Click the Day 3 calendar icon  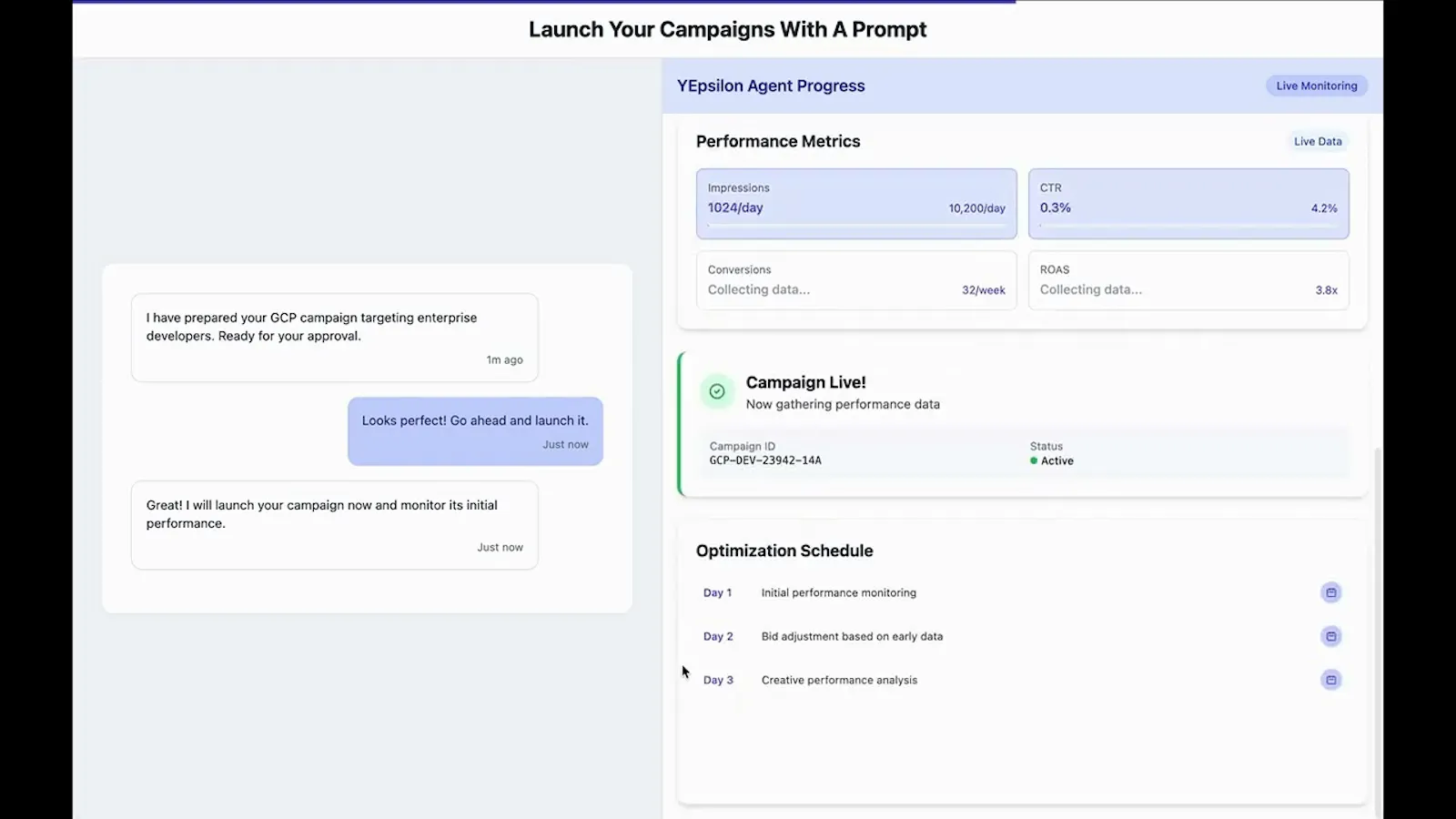coord(1330,680)
